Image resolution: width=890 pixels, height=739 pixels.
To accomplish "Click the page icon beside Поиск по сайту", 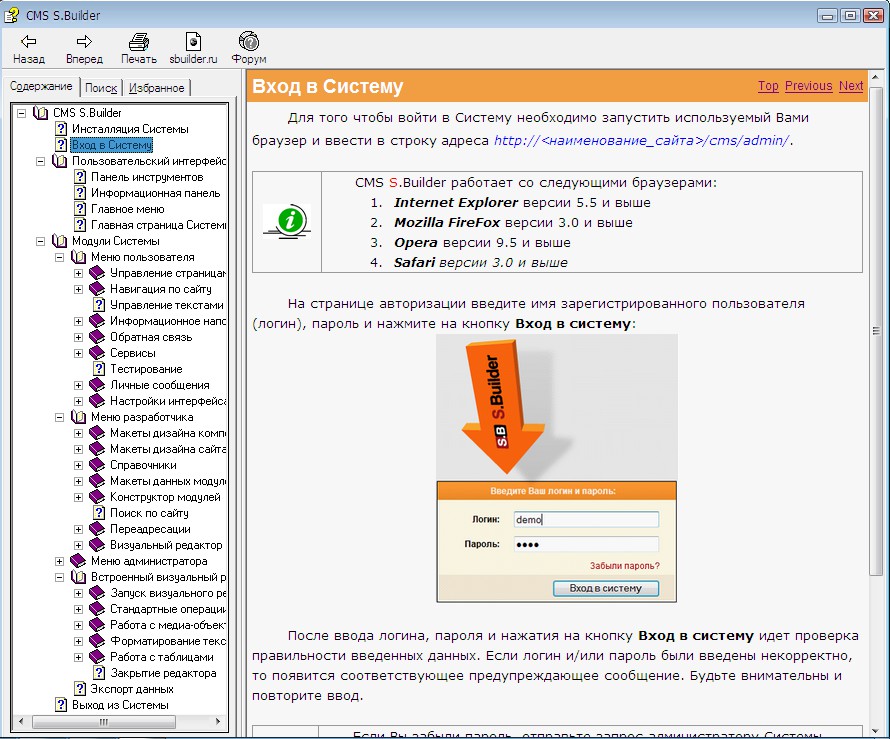I will (99, 513).
